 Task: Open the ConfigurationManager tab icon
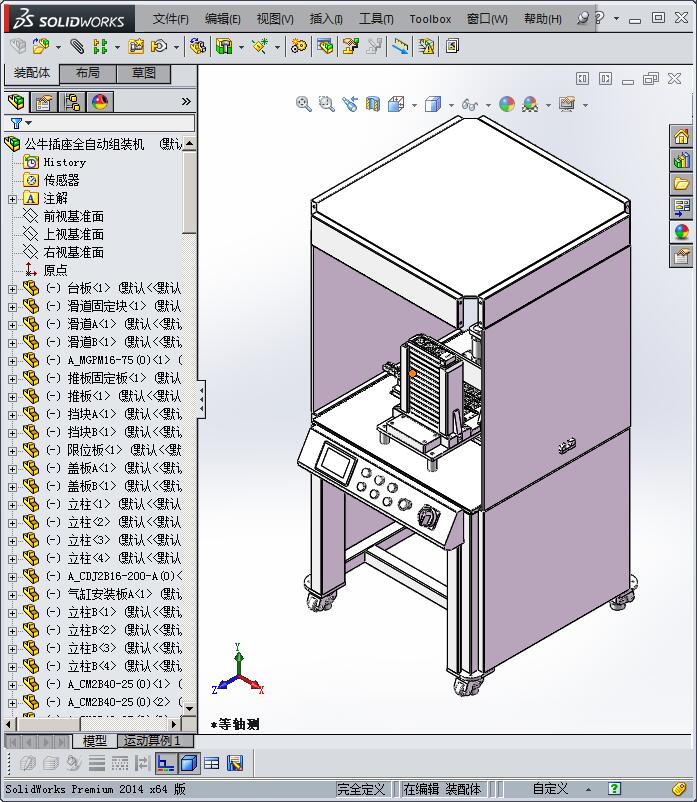click(72, 102)
